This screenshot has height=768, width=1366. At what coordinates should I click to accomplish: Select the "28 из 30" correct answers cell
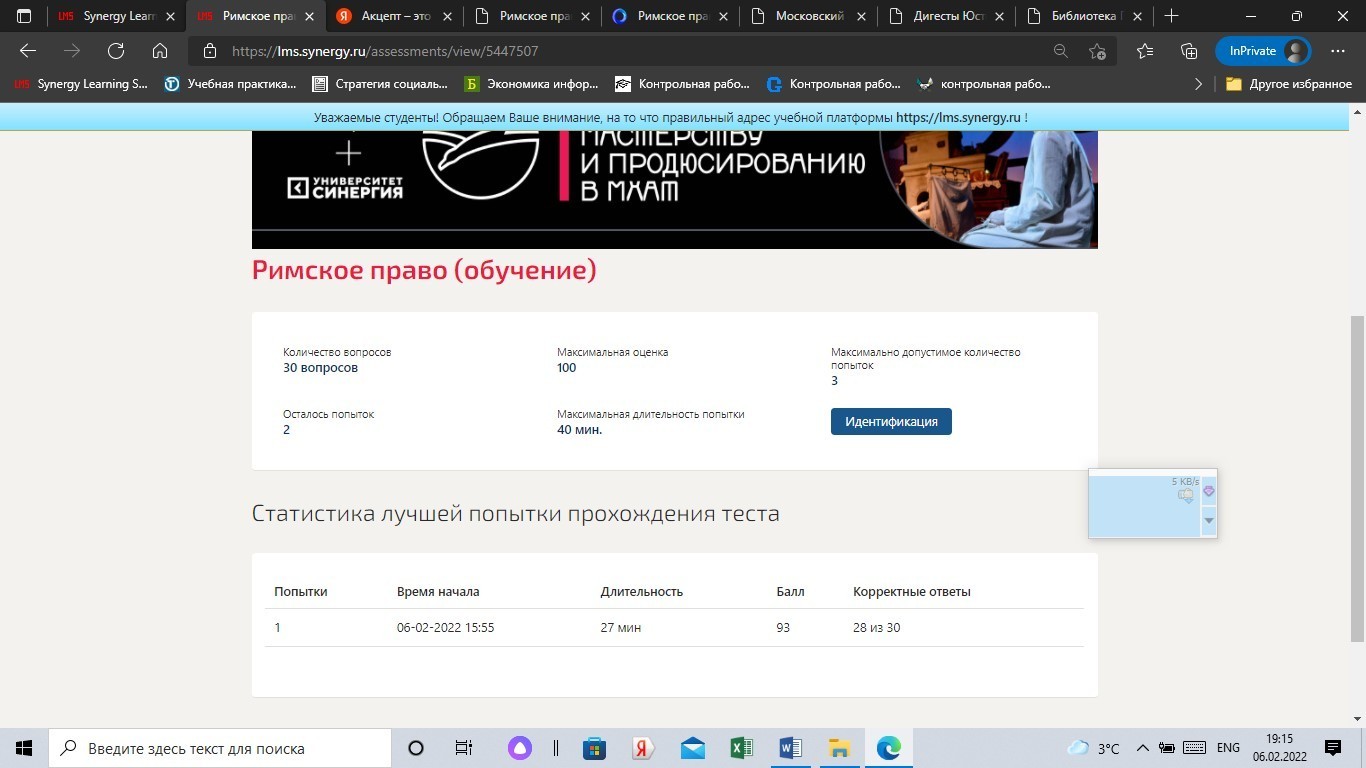(x=877, y=628)
